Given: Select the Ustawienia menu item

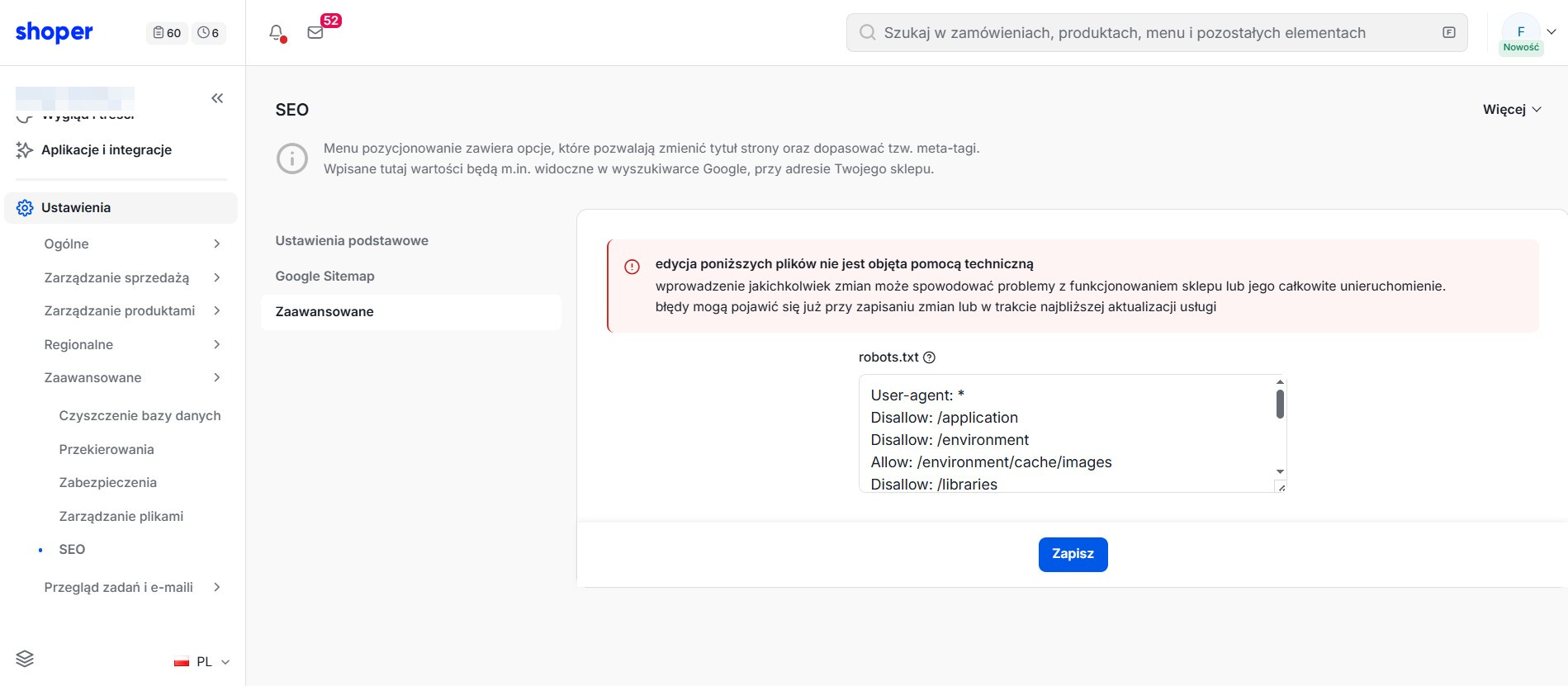Looking at the screenshot, I should coord(121,208).
